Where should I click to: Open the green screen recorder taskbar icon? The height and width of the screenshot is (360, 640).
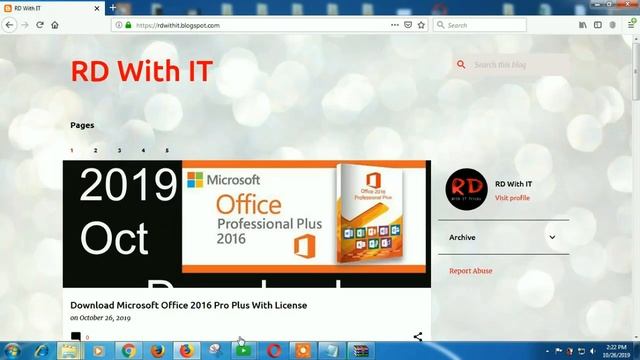pyautogui.click(x=244, y=351)
